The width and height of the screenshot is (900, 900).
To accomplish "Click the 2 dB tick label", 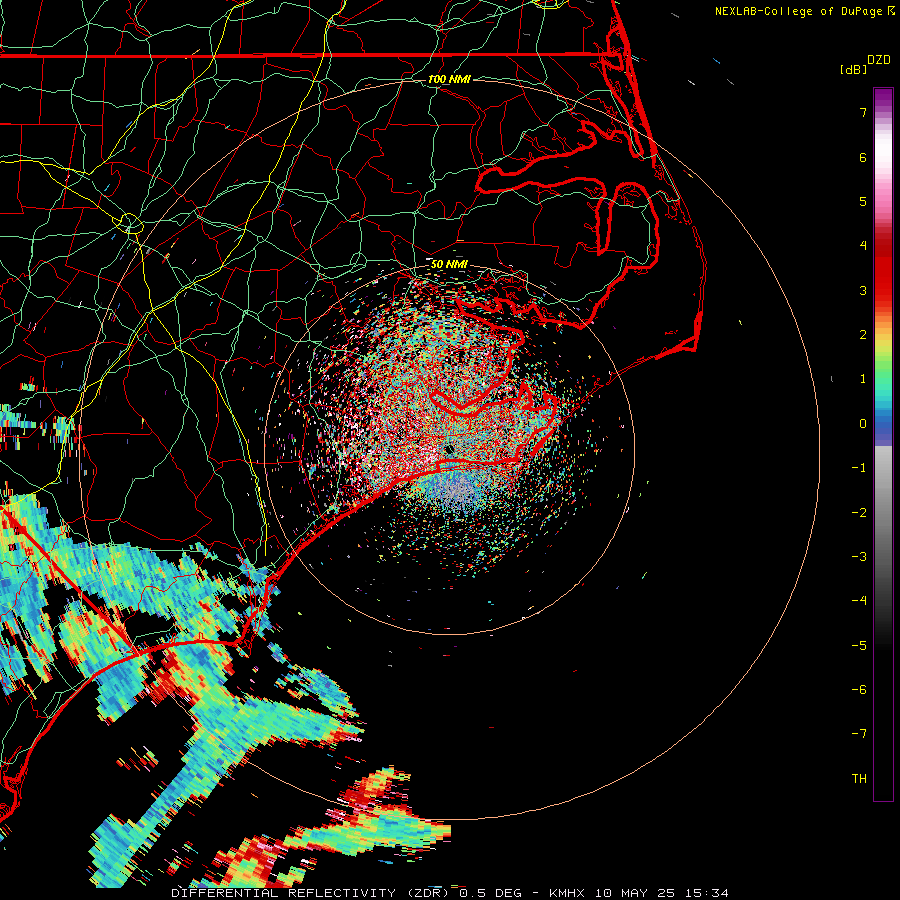I will tap(863, 335).
